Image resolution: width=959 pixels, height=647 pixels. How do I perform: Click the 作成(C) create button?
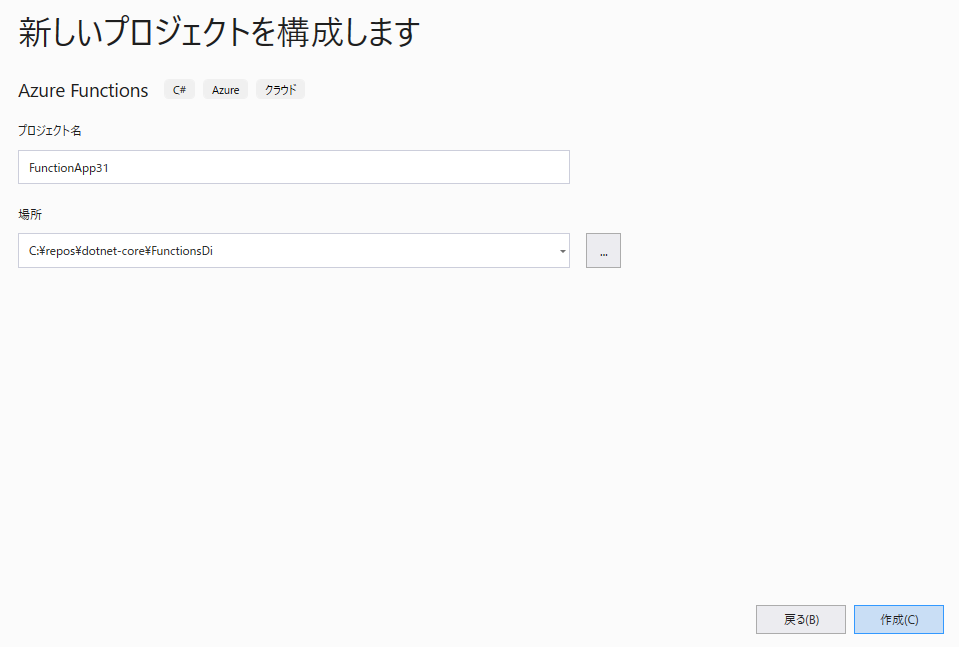coord(898,619)
